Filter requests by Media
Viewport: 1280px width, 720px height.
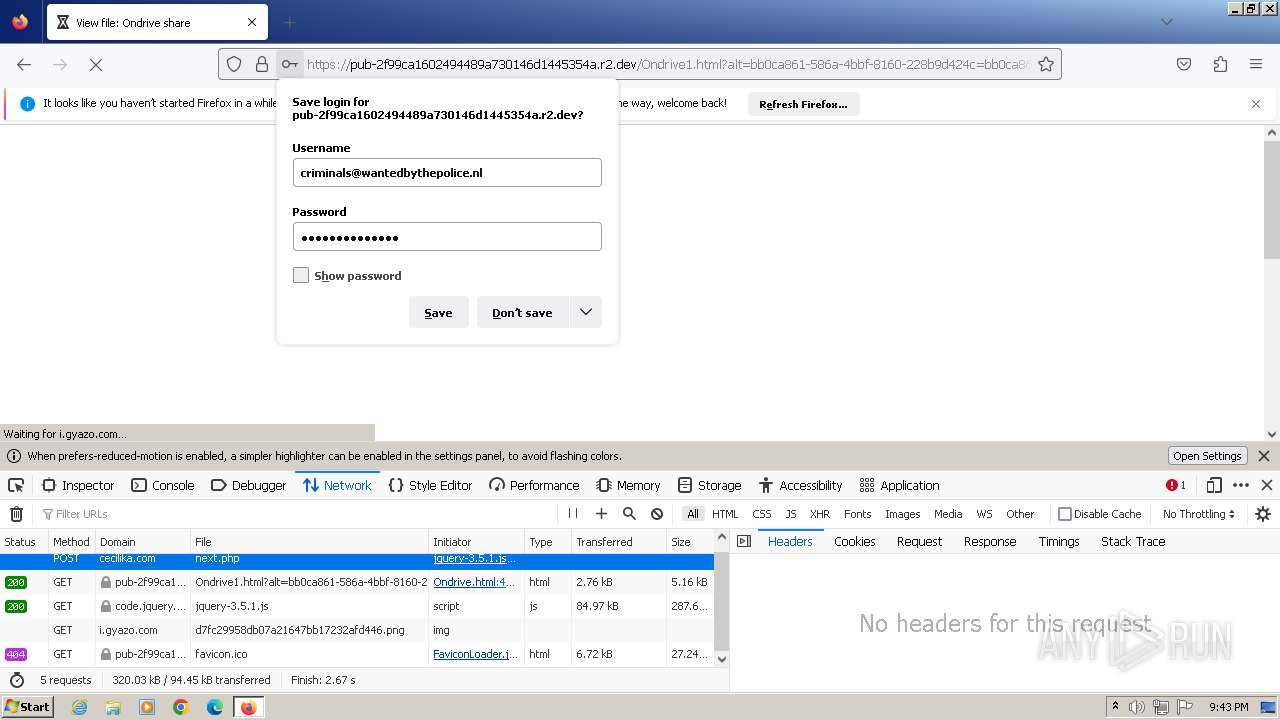(948, 514)
